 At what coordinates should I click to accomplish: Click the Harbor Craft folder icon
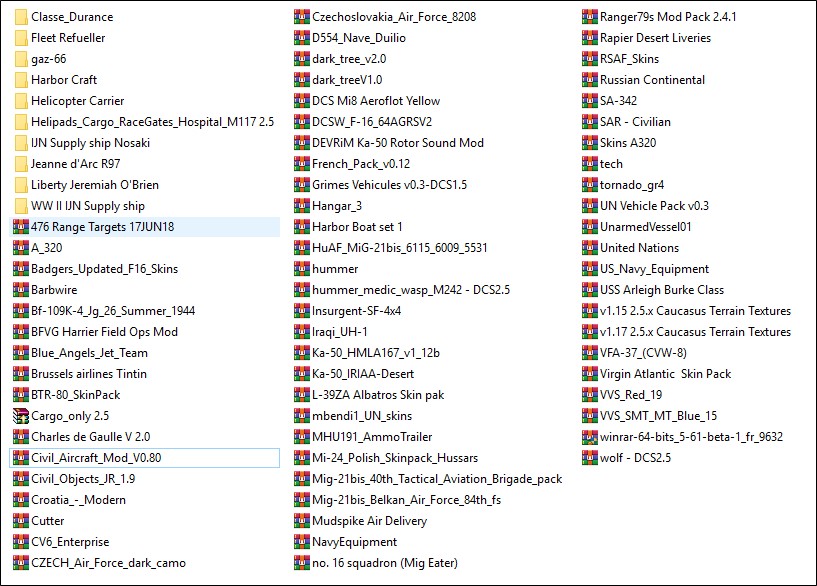coord(21,80)
